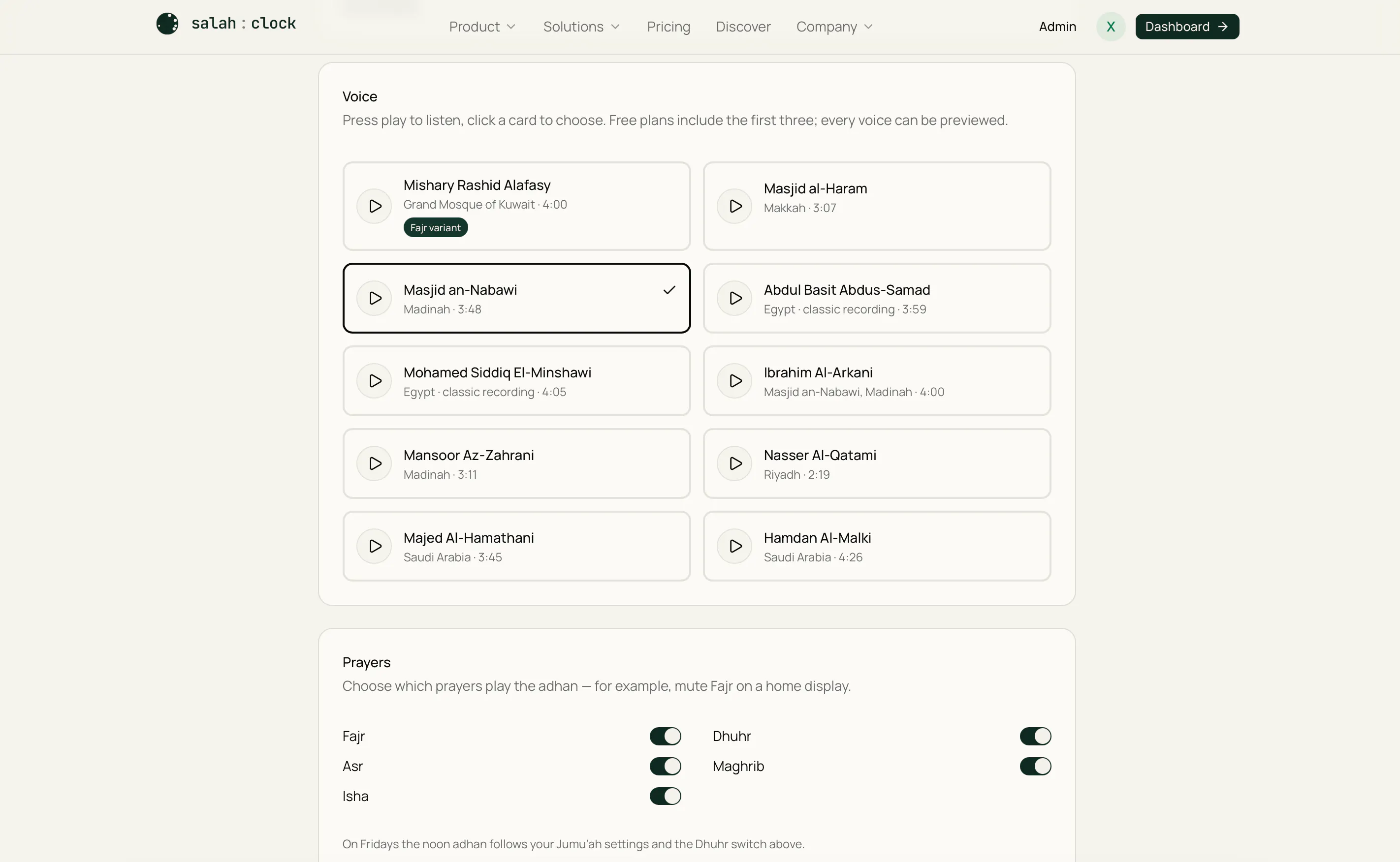Open the Admin link
The width and height of the screenshot is (1400, 862).
pos(1057,27)
